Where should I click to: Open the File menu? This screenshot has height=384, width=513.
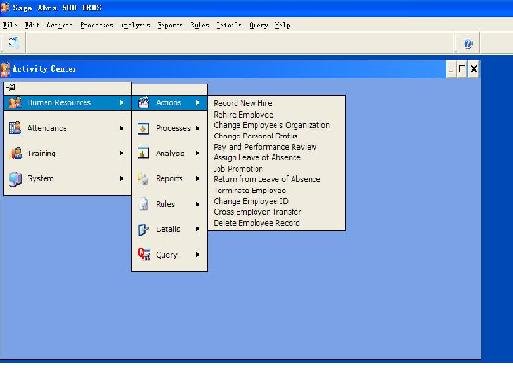10,25
